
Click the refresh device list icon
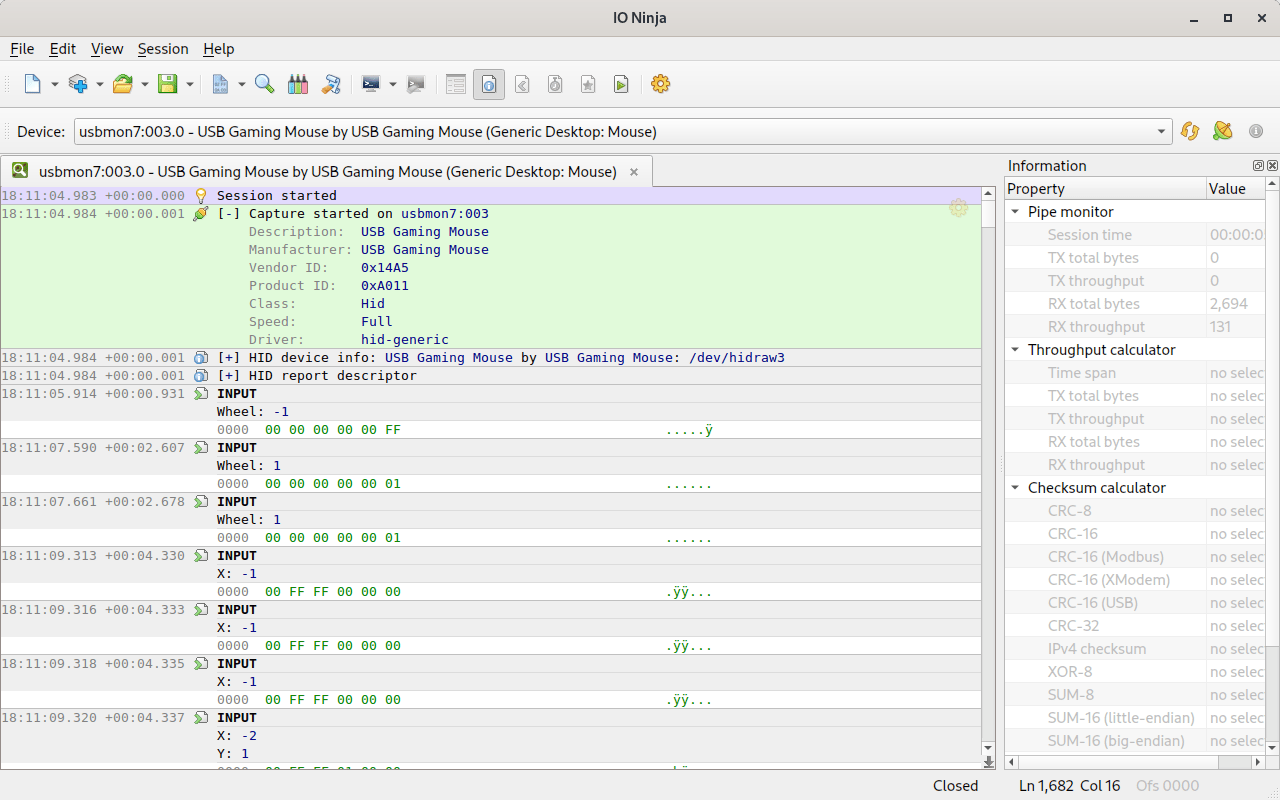pyautogui.click(x=1189, y=132)
